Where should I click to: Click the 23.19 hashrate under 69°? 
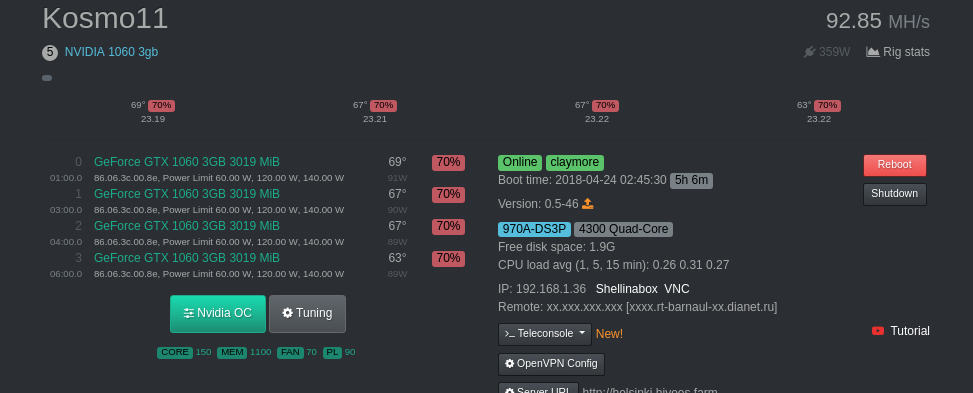tap(153, 119)
